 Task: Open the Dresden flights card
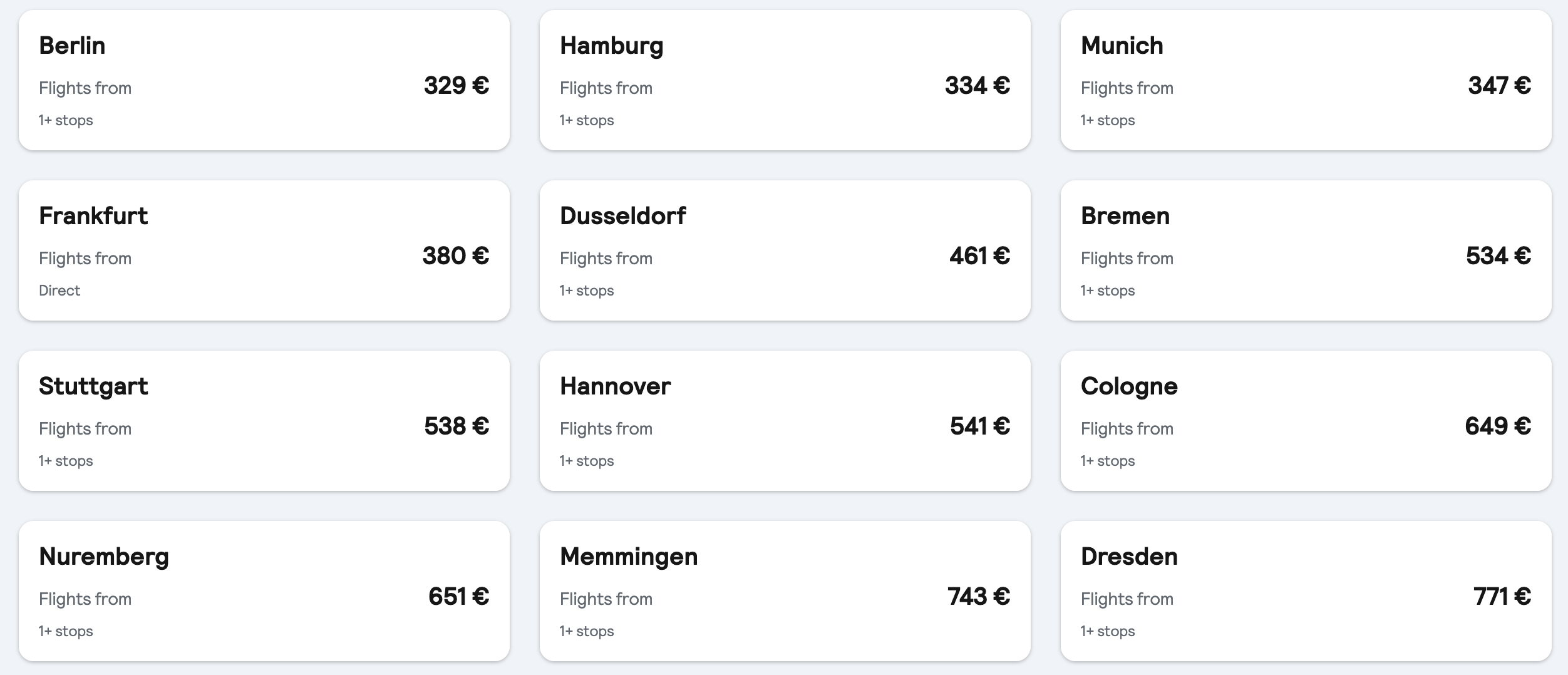pyautogui.click(x=1306, y=591)
